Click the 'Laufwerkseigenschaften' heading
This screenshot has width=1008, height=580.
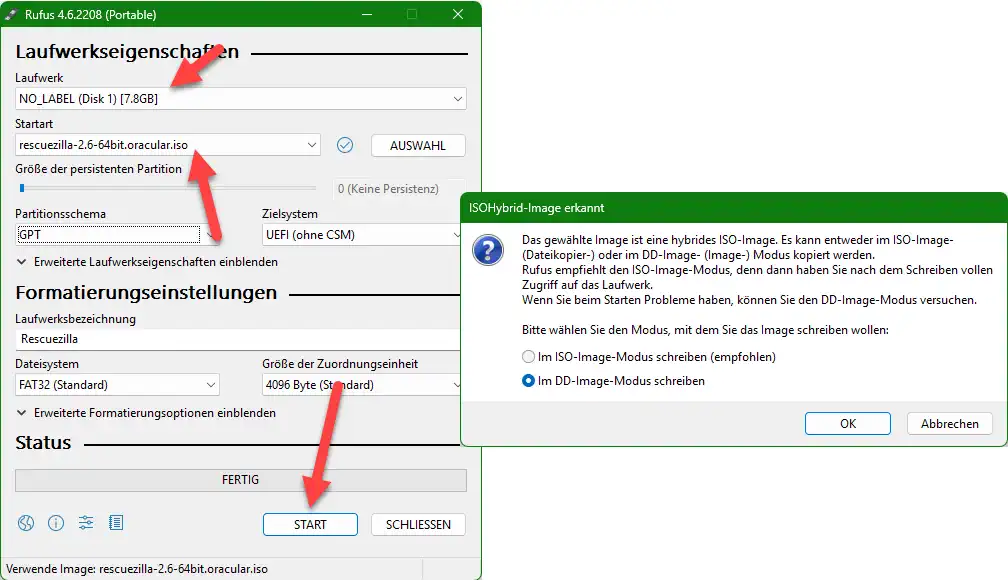127,51
